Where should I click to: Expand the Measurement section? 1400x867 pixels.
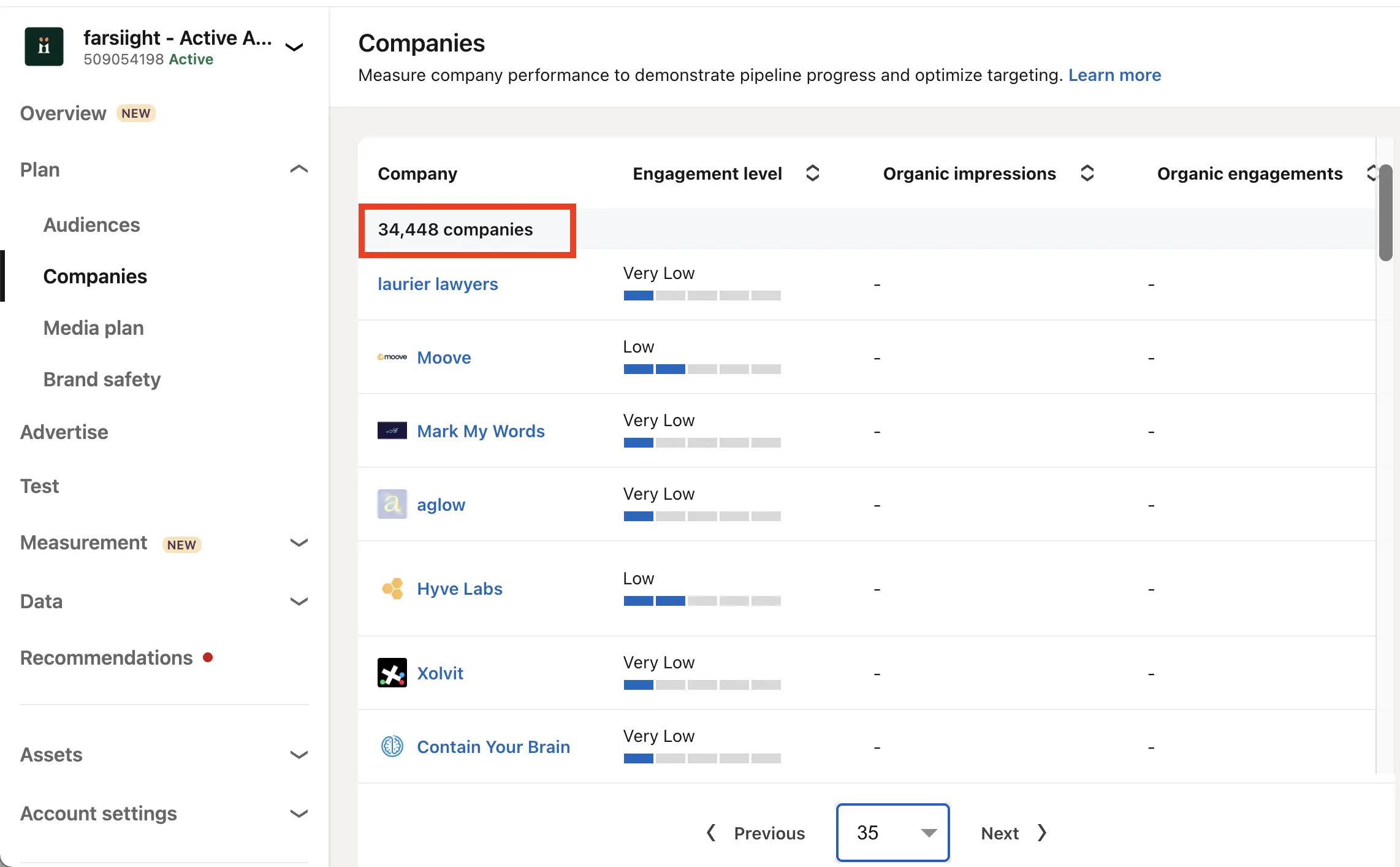point(299,543)
